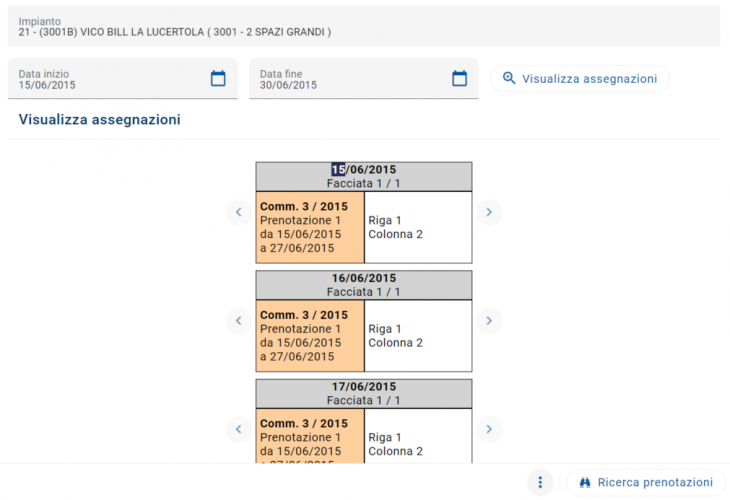The image size is (730, 500).
Task: Open the Data inizio calendar picker
Action: click(x=218, y=78)
